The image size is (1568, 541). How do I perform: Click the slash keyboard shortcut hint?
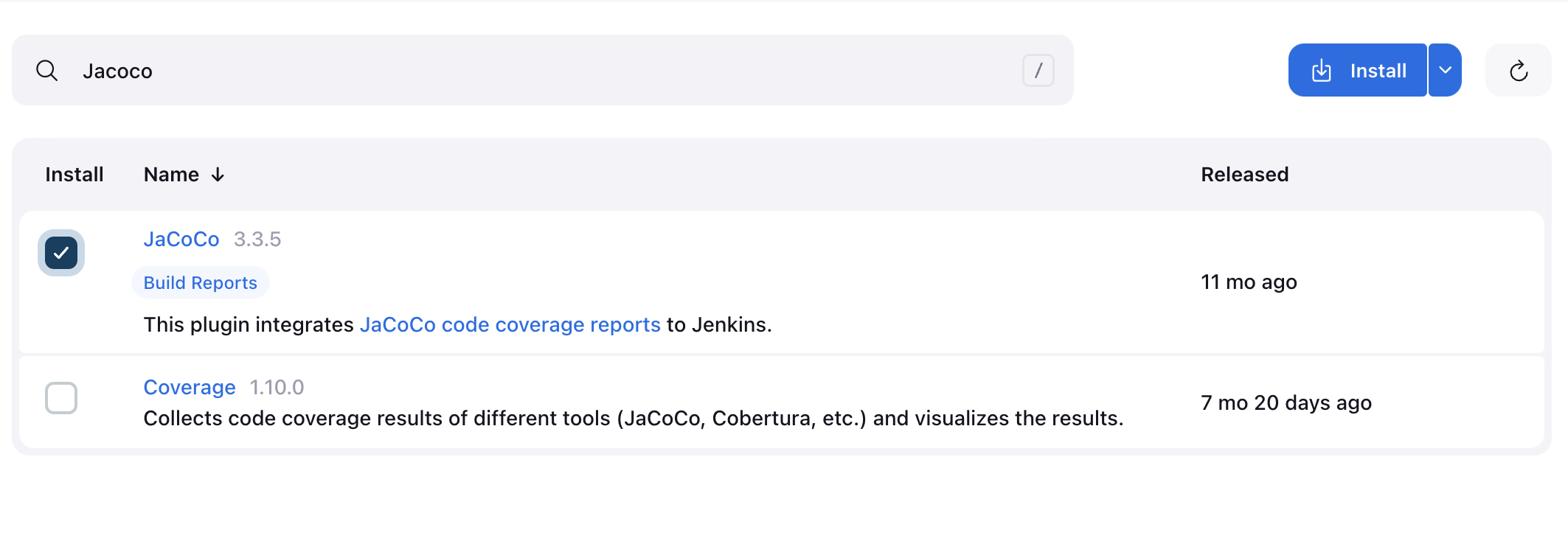pos(1038,71)
